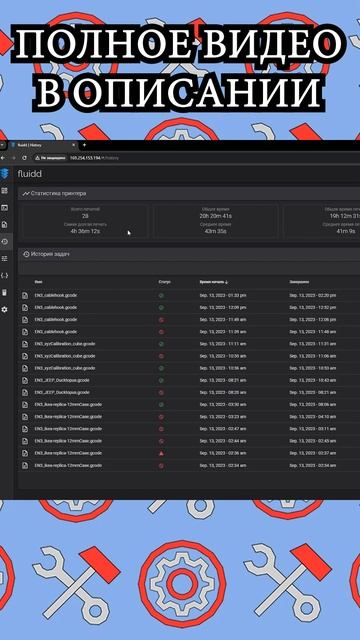
Task: Click red status icon of 02:34 am job
Action: coord(161,465)
